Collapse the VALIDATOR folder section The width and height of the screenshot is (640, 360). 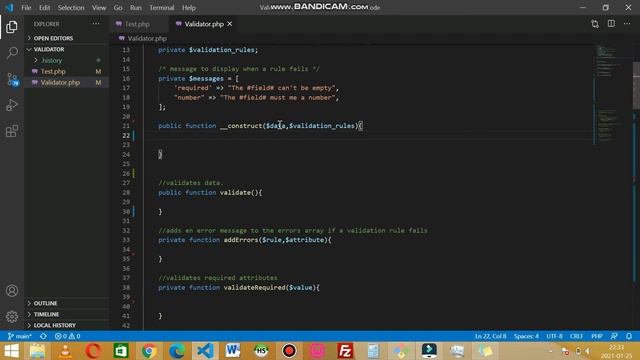(x=49, y=49)
